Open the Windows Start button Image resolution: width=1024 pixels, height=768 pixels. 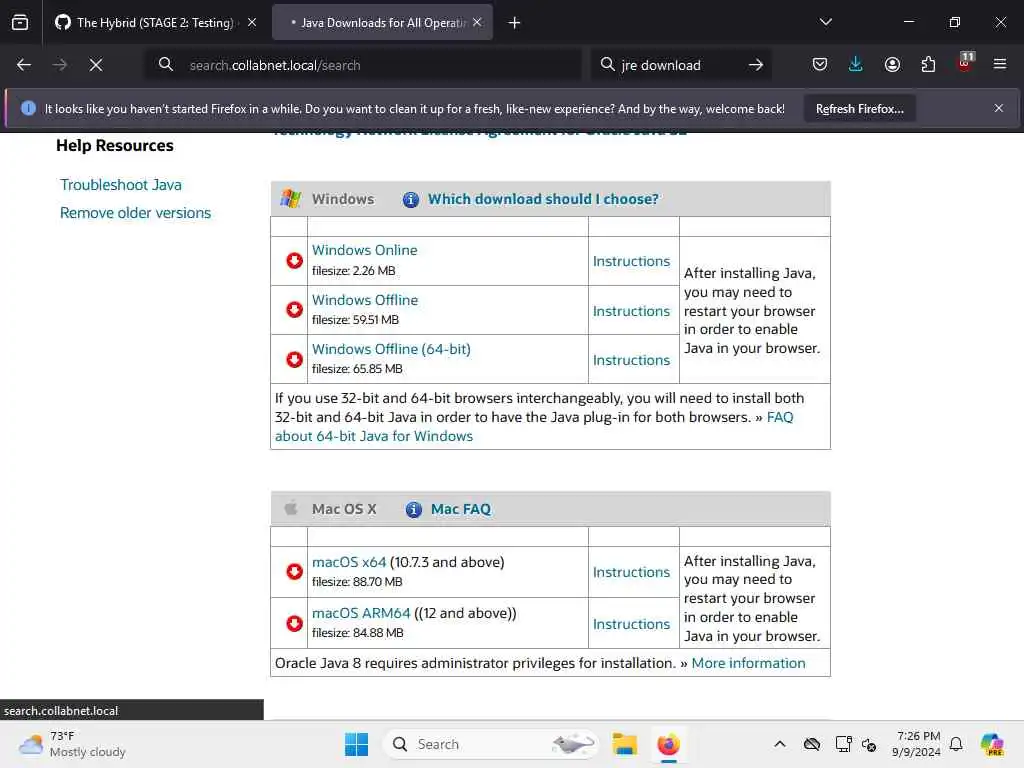357,744
